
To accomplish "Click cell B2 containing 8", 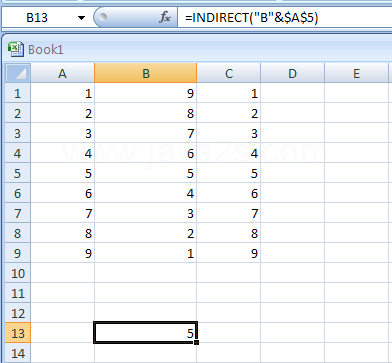I will [146, 113].
